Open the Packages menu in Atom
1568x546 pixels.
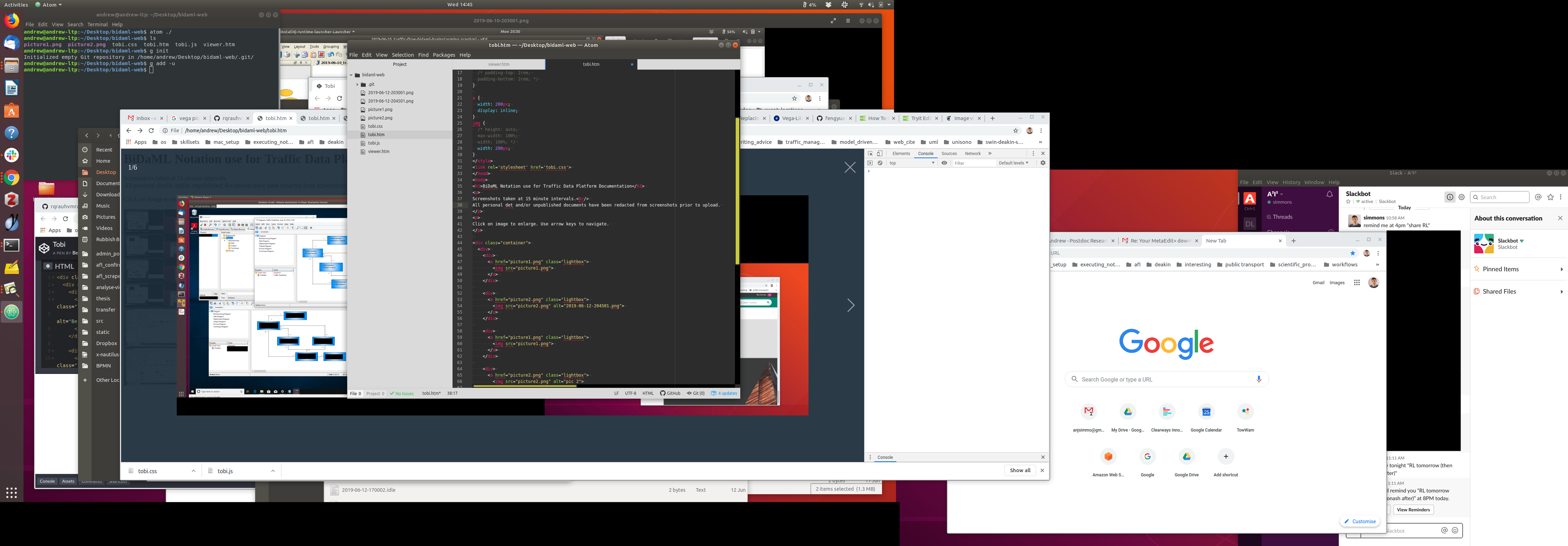coord(444,55)
